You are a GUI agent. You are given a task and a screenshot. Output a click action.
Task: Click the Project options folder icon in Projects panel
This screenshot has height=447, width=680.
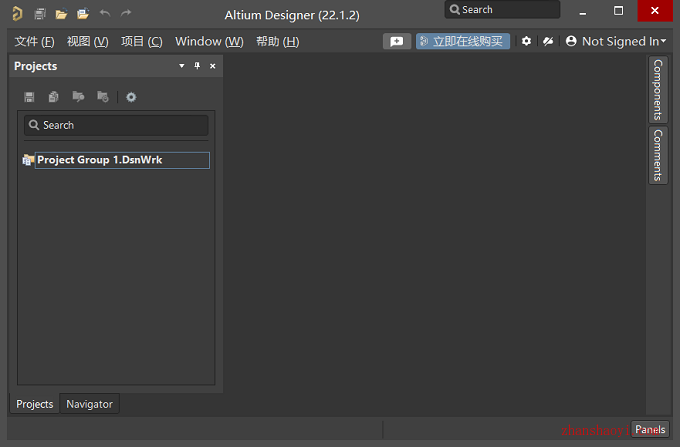[103, 97]
